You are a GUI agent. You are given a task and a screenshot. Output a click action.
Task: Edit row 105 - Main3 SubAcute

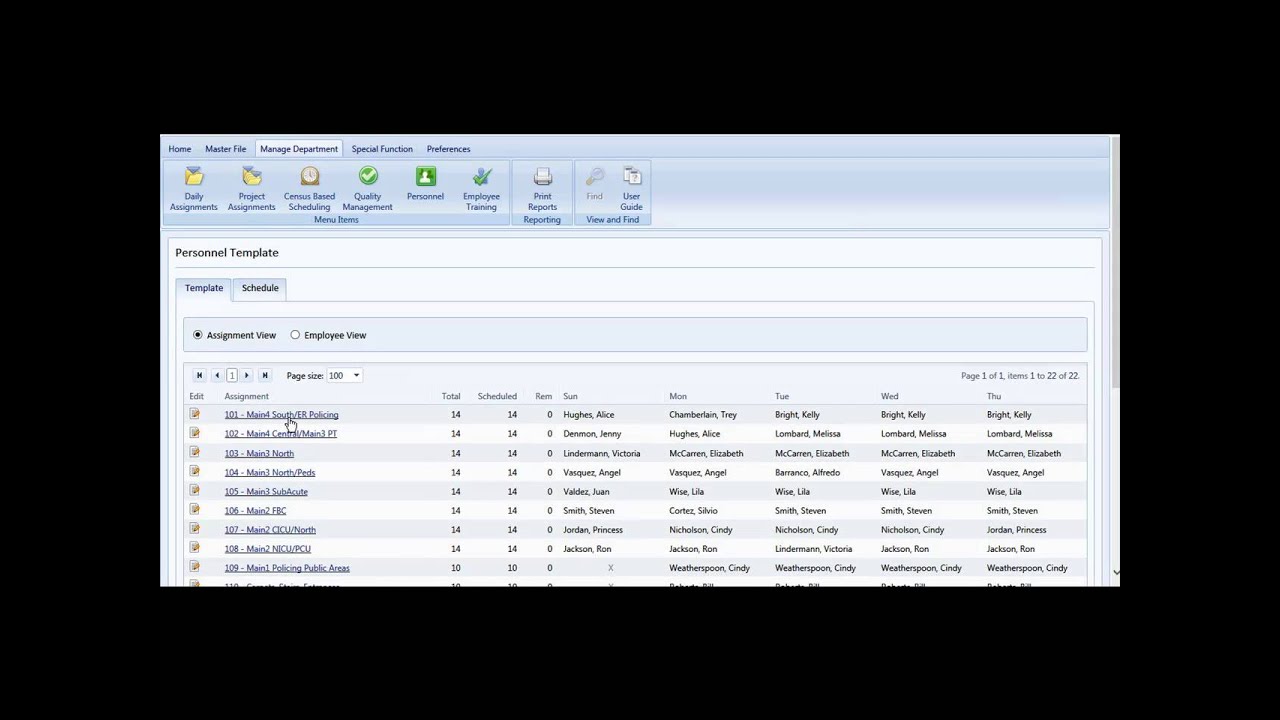click(195, 490)
